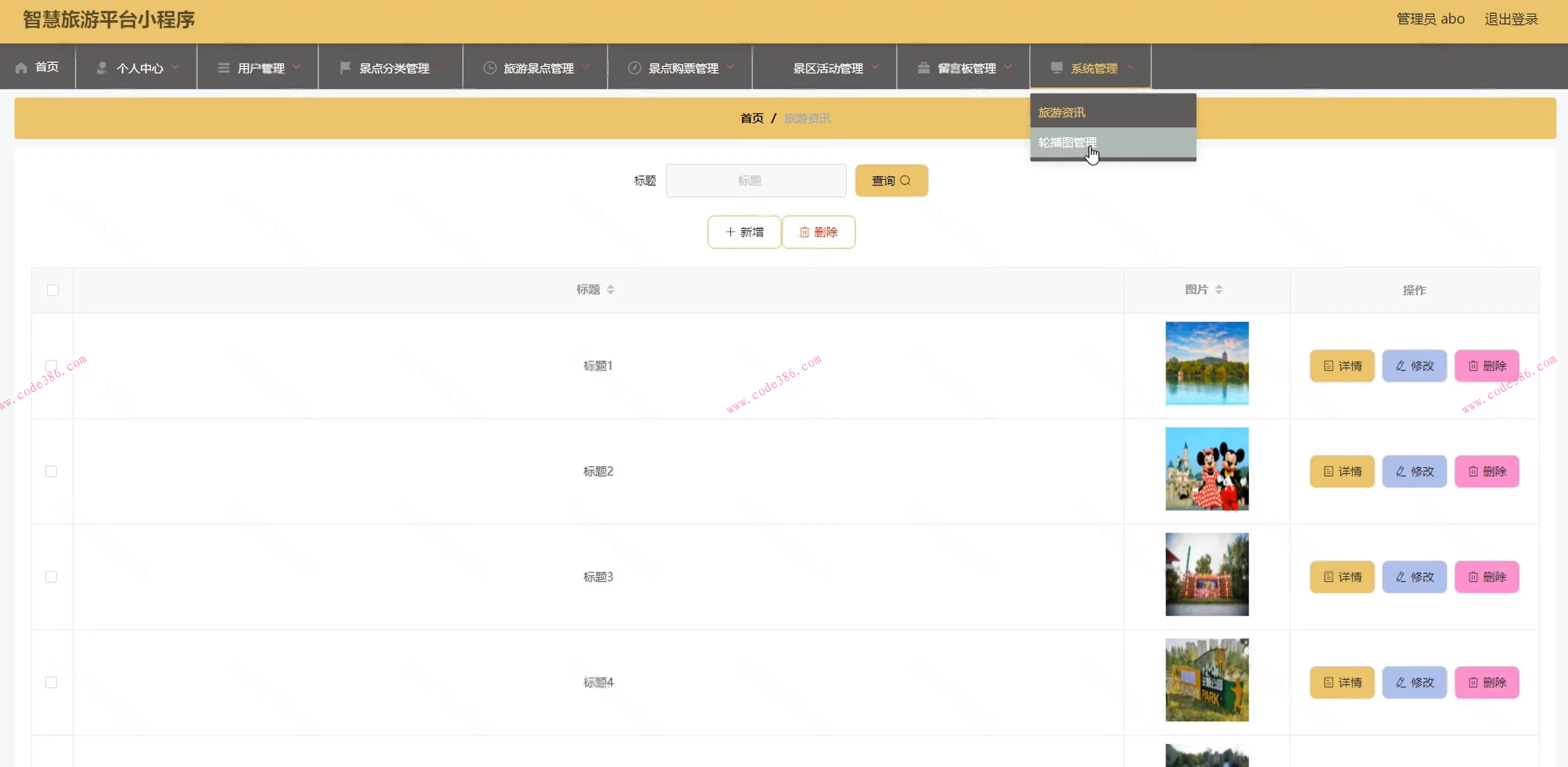The image size is (1568, 767).
Task: Click the sort arrows beside 图片 column
Action: (x=1219, y=289)
